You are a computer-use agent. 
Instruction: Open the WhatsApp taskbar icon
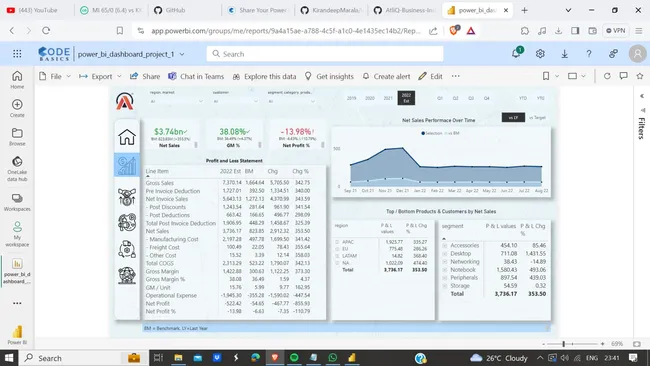coord(332,357)
